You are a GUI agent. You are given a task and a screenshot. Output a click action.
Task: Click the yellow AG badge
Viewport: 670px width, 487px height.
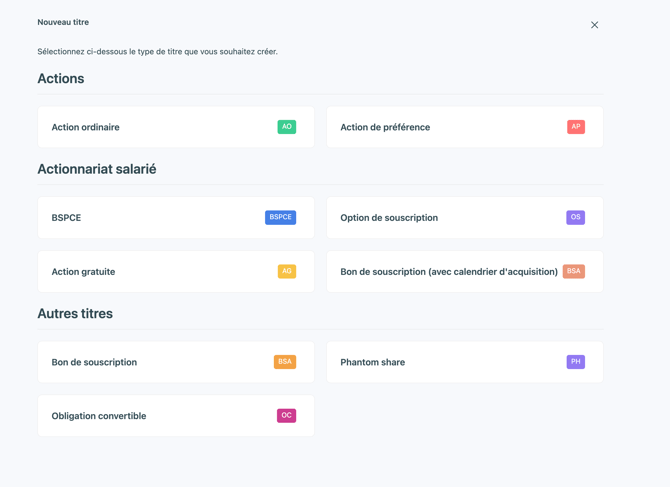click(287, 271)
